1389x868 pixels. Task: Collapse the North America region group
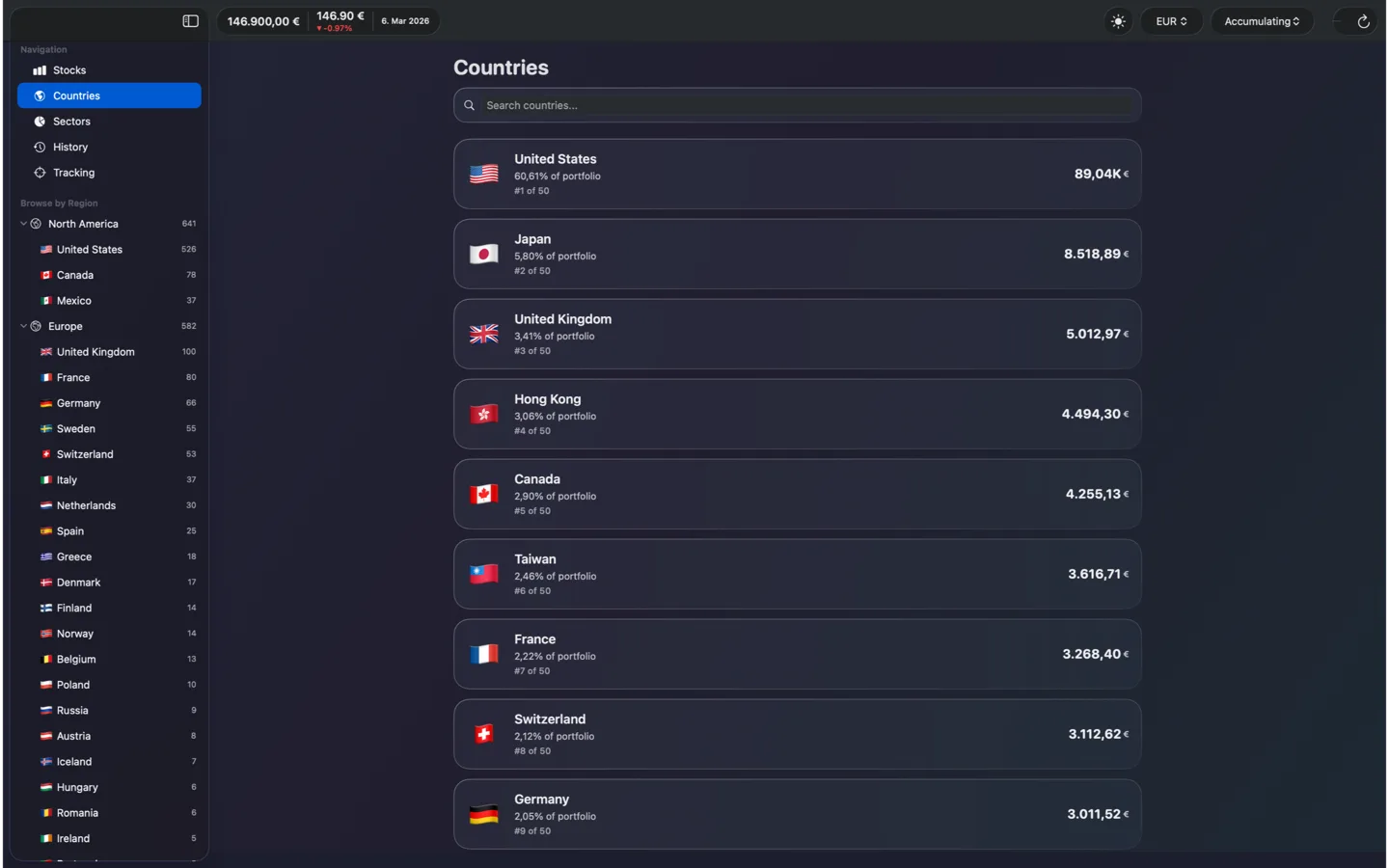[x=22, y=223]
